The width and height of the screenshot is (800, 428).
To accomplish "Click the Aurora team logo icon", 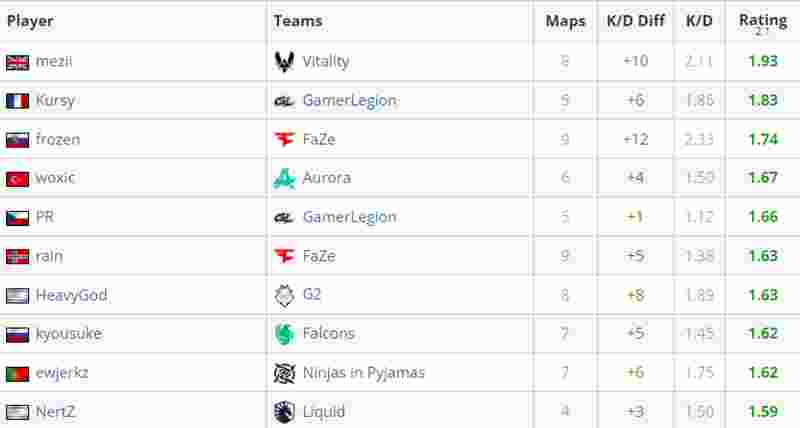I will pyautogui.click(x=284, y=178).
